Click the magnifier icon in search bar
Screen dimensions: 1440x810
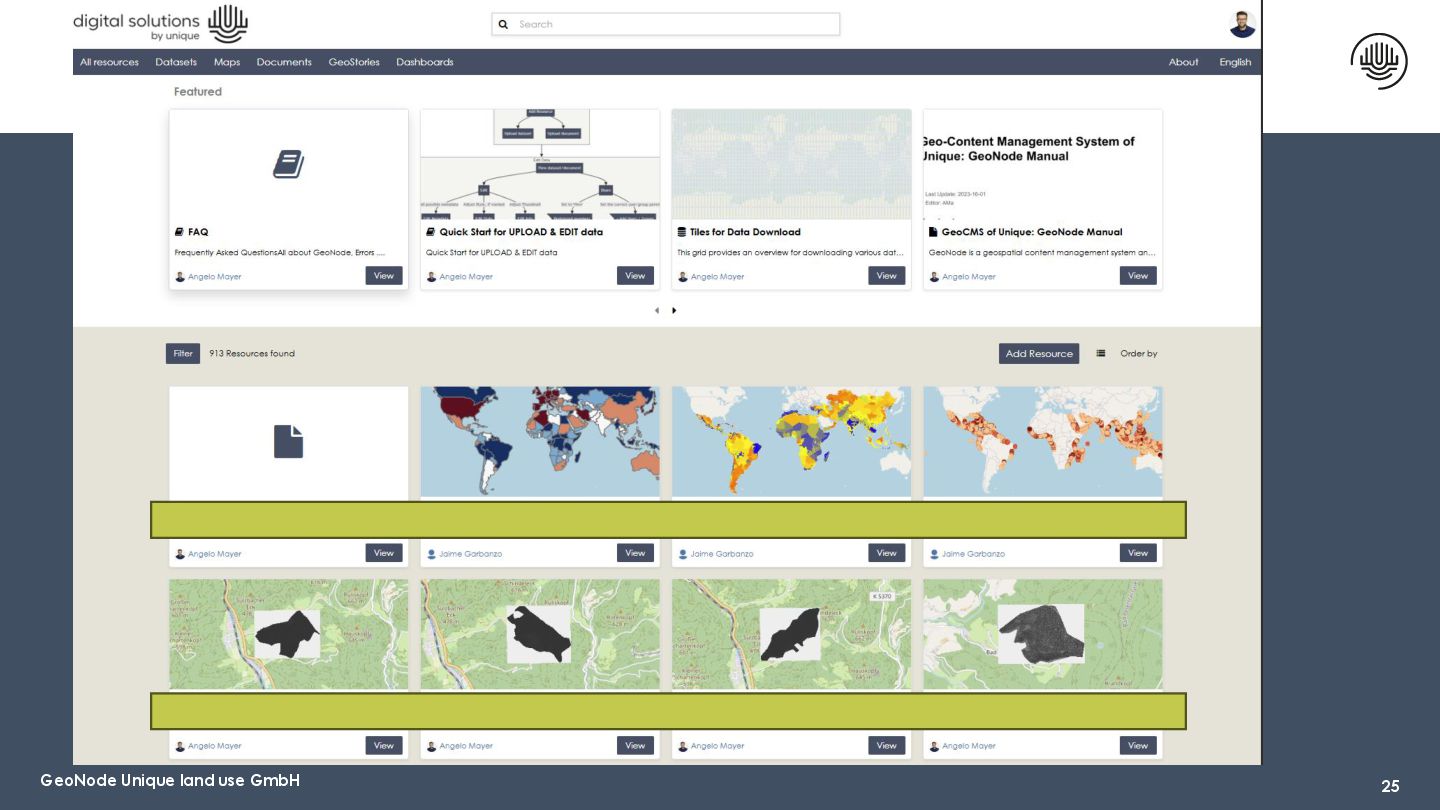point(503,24)
